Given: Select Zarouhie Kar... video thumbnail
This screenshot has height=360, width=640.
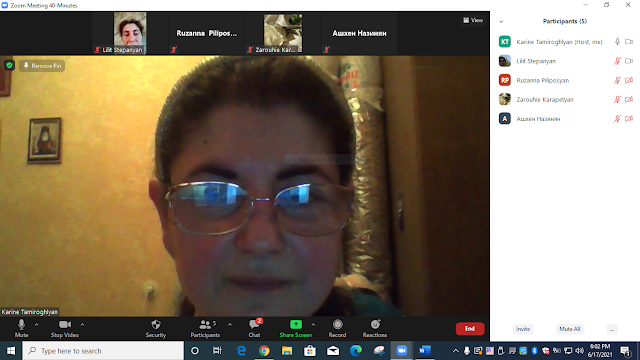Looking at the screenshot, I should pos(283,33).
